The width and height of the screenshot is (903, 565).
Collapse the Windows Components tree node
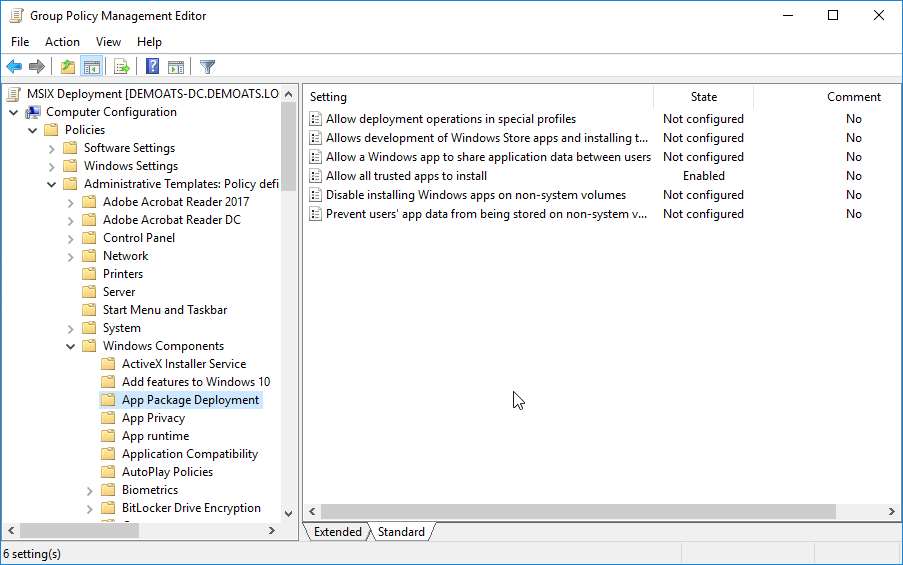tap(71, 347)
